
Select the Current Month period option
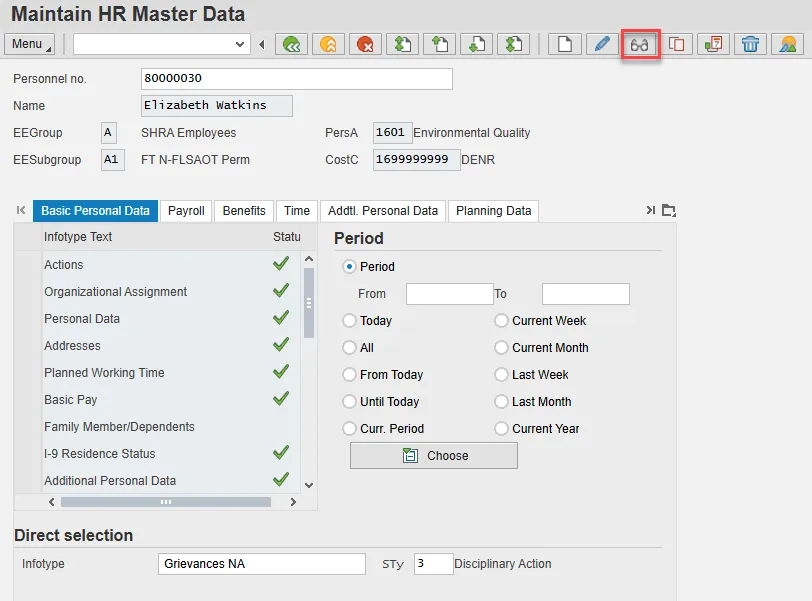501,348
